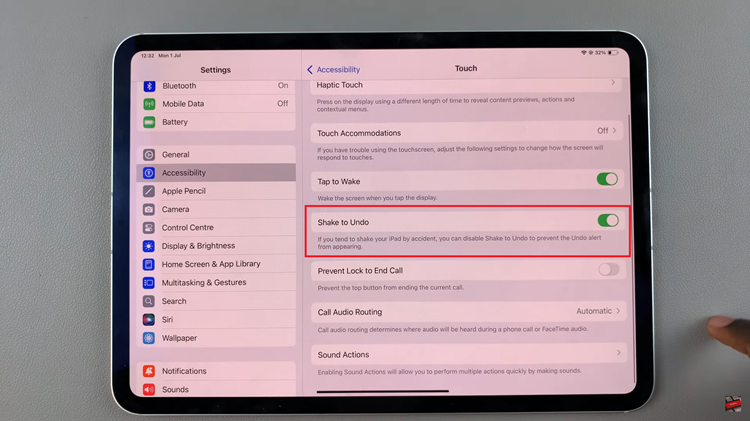Tap the Multitasking & Gestures icon

tap(149, 283)
